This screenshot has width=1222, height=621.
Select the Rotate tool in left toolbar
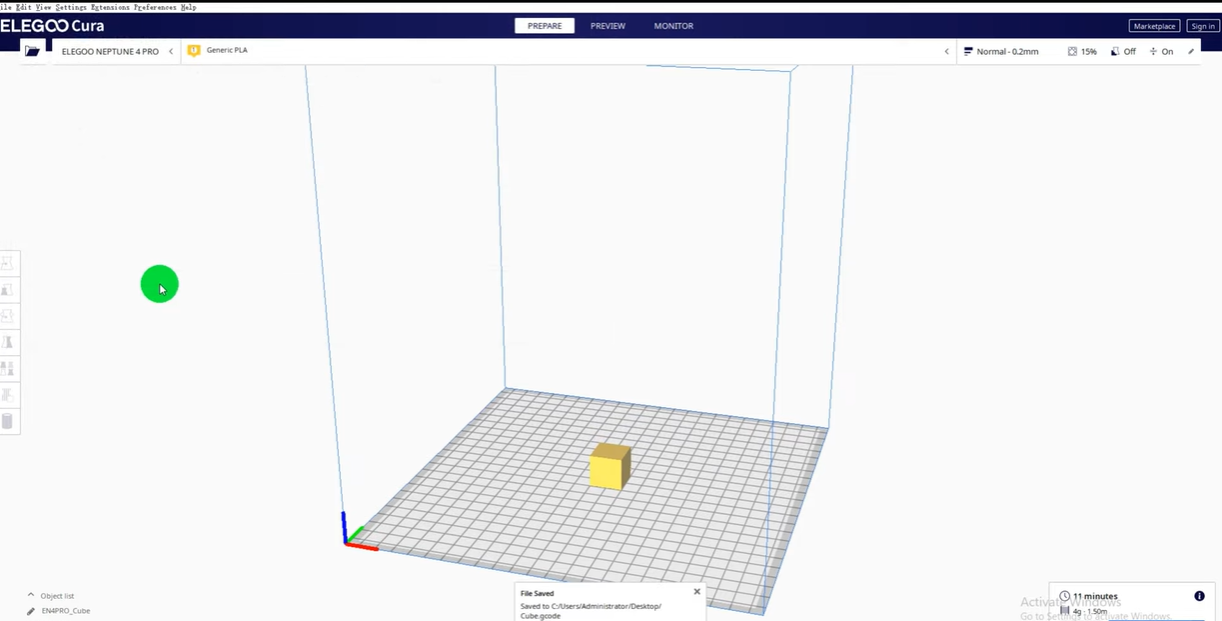[x=7, y=316]
